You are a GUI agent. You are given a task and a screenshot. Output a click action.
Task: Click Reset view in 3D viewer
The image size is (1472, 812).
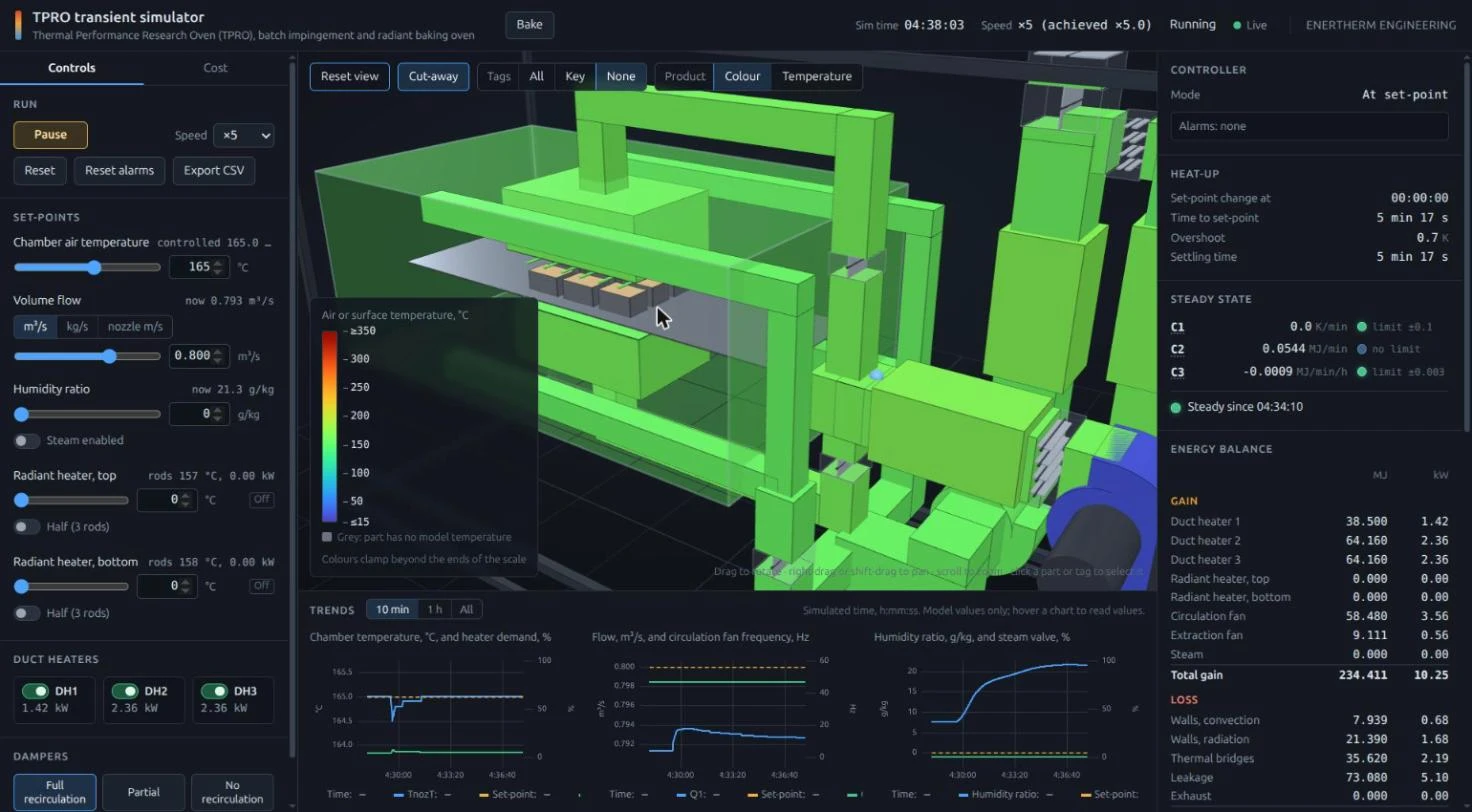(x=350, y=77)
